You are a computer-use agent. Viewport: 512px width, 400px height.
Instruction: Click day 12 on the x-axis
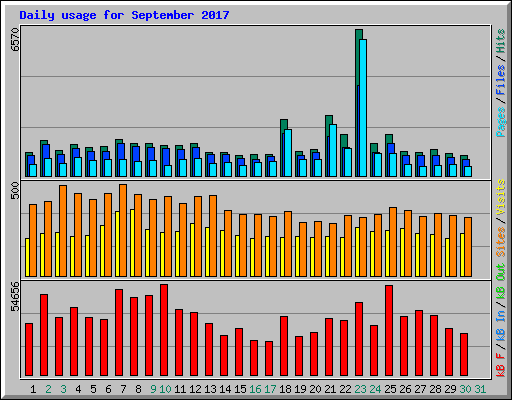coord(195,389)
